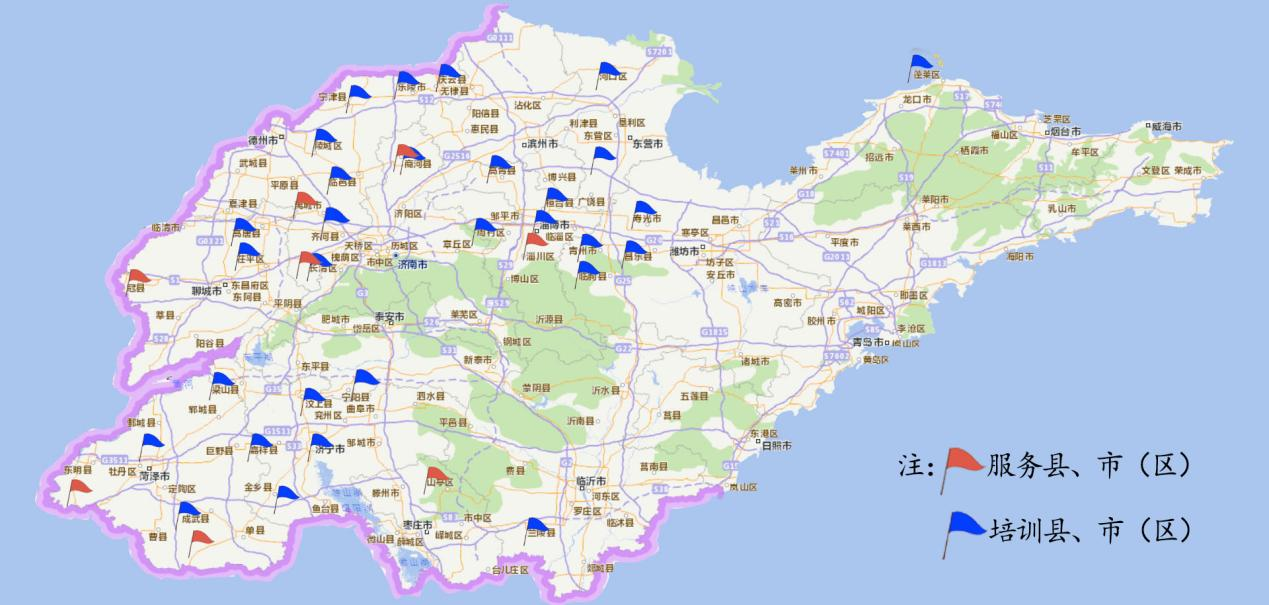Click the 服务县、市（区） legend text
The height and width of the screenshot is (605, 1269).
[1089, 465]
